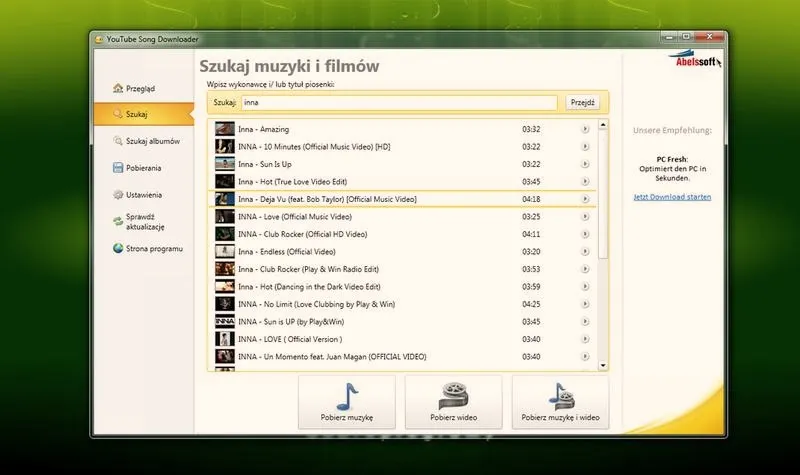
Task: Play preview of Club Rocker Play & Win Radio Edit
Action: coord(585,269)
